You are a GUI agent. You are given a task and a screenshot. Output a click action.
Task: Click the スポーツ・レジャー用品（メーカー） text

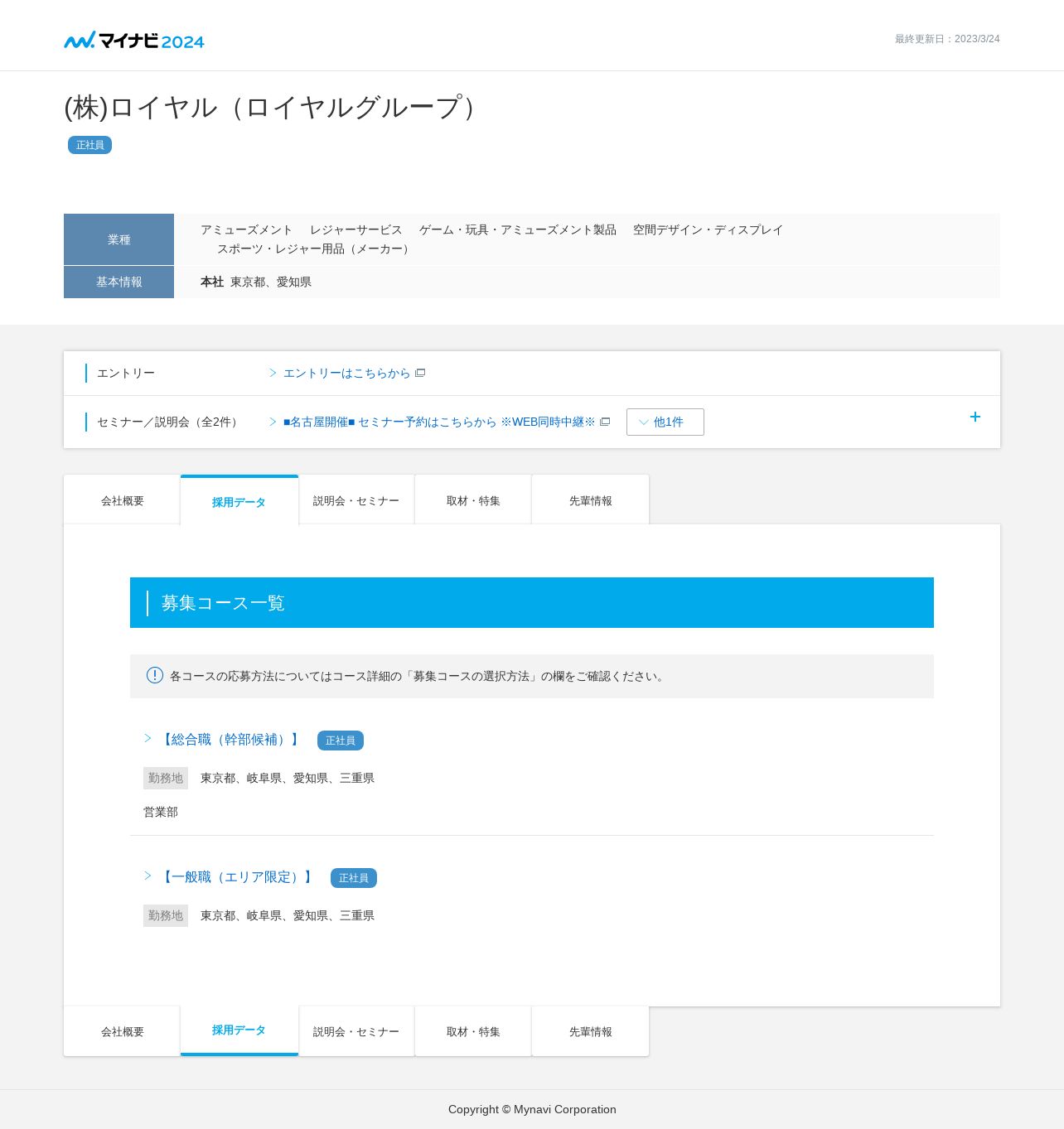pos(316,248)
